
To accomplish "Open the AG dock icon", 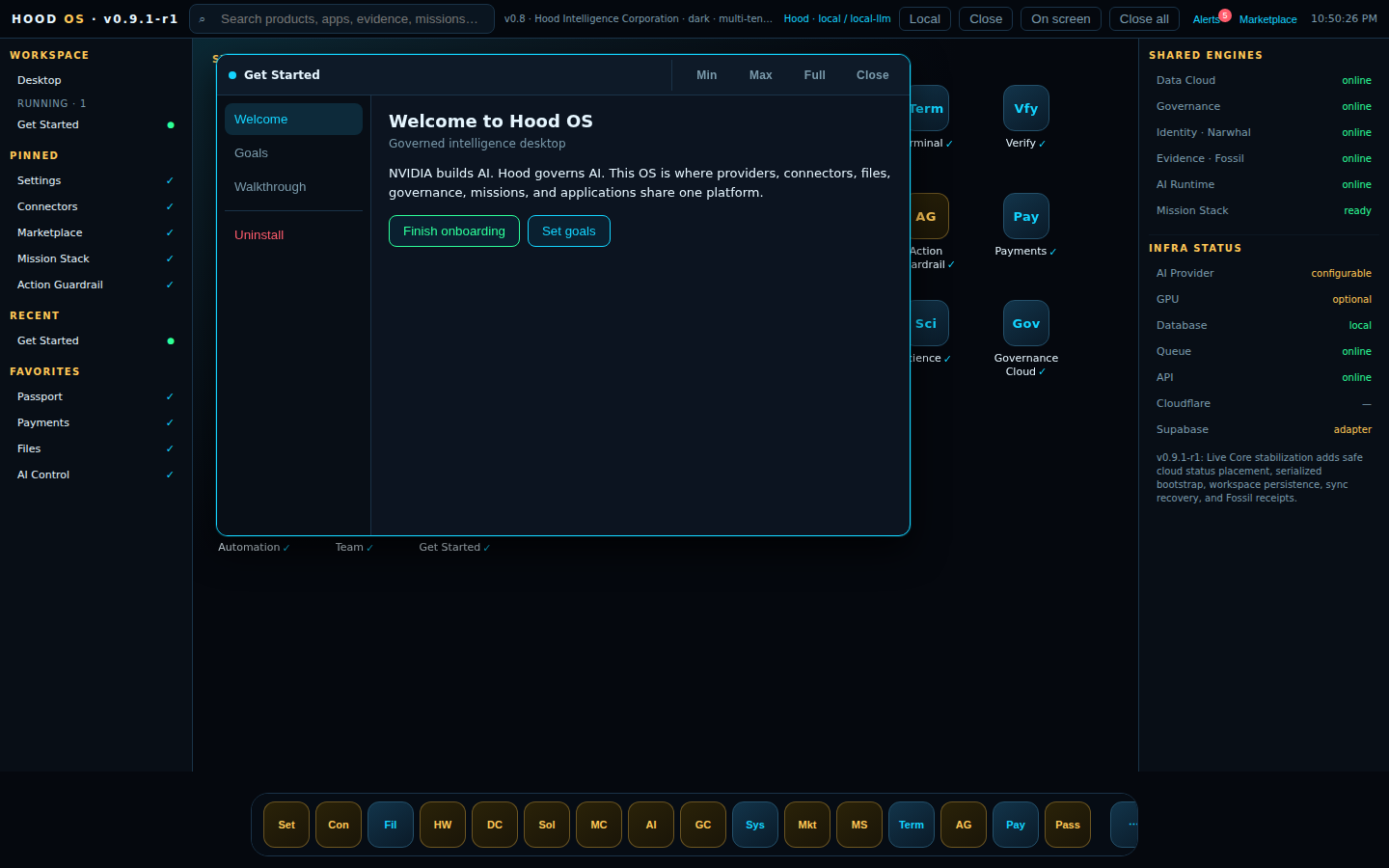I will 964,825.
